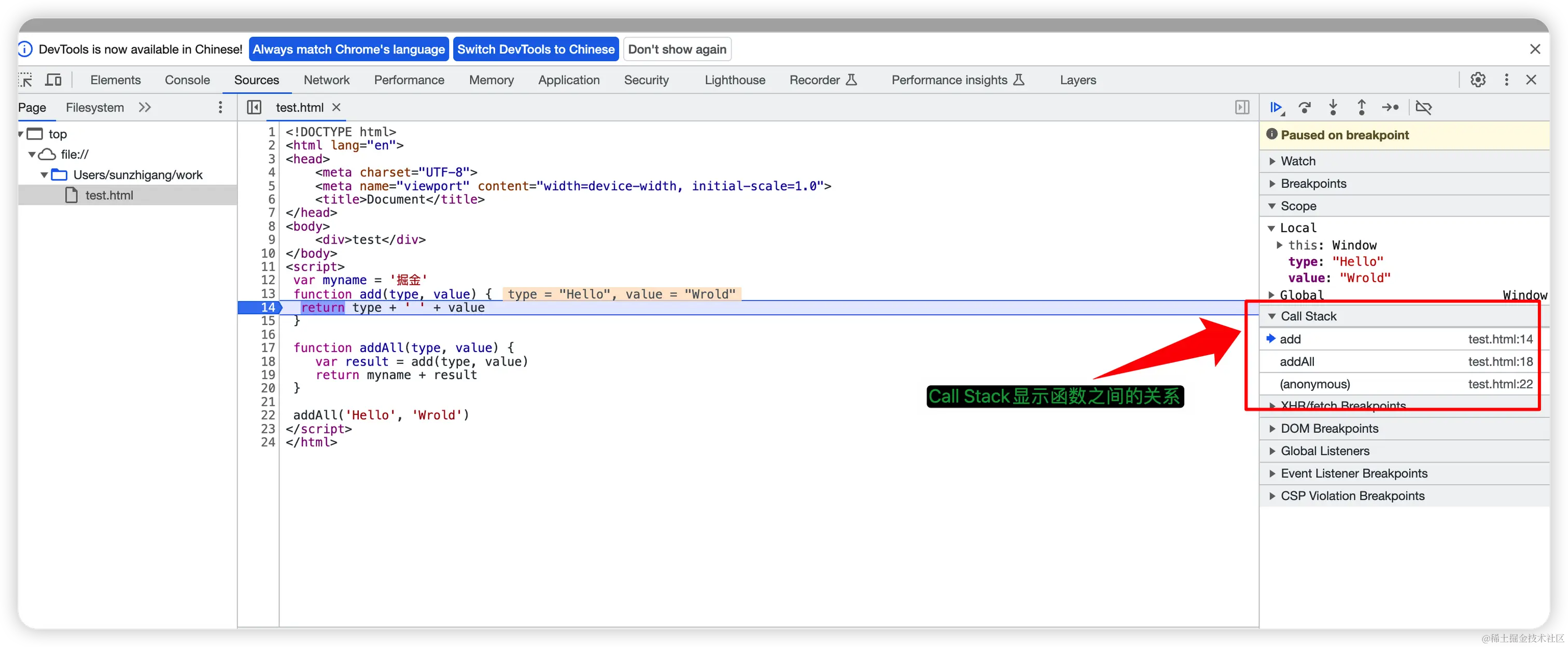The image size is (1568, 647).
Task: Deactivate breakpoints
Action: 1423,108
